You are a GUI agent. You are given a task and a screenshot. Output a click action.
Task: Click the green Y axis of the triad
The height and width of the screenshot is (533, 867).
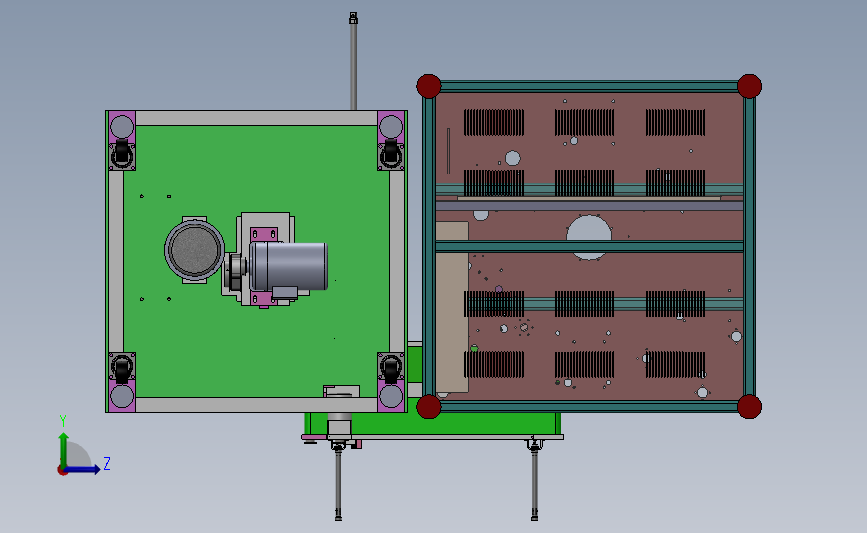(64, 450)
